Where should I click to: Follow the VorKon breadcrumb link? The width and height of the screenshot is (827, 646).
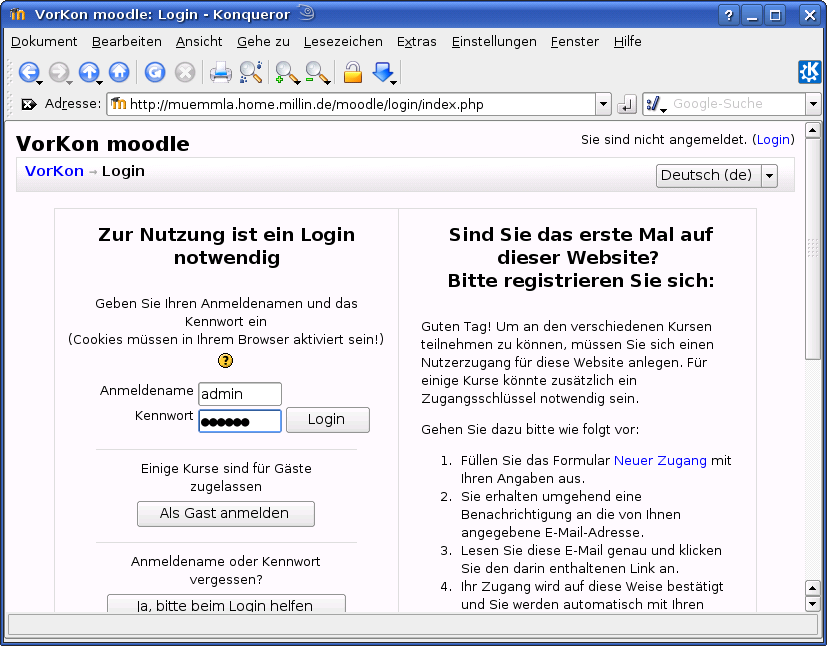[54, 171]
